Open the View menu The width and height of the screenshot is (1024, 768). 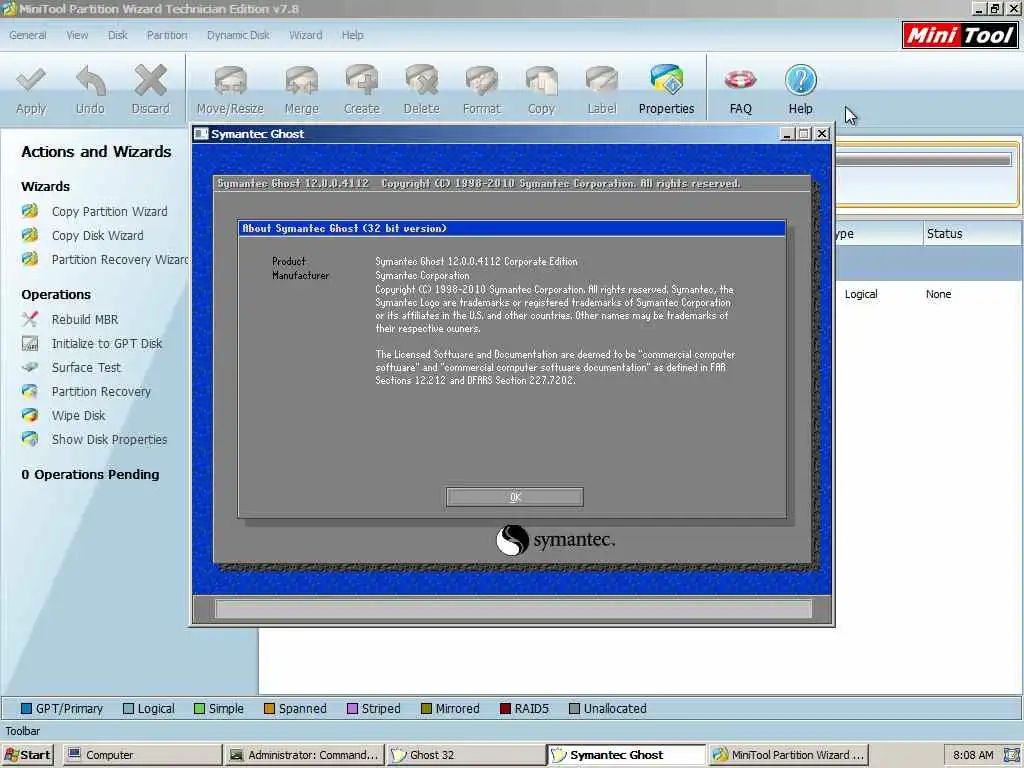click(77, 35)
